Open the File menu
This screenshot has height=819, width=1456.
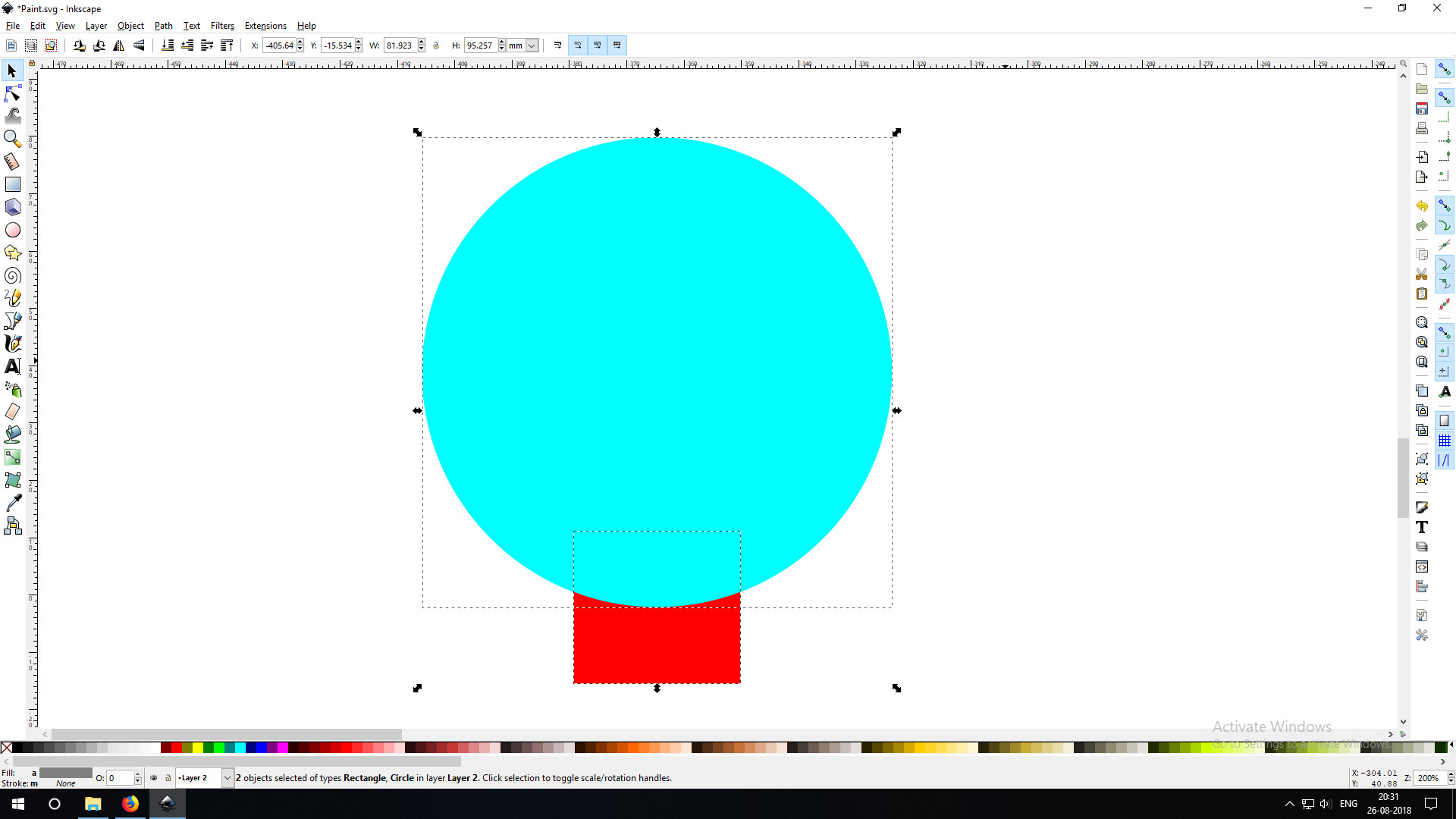coord(13,26)
